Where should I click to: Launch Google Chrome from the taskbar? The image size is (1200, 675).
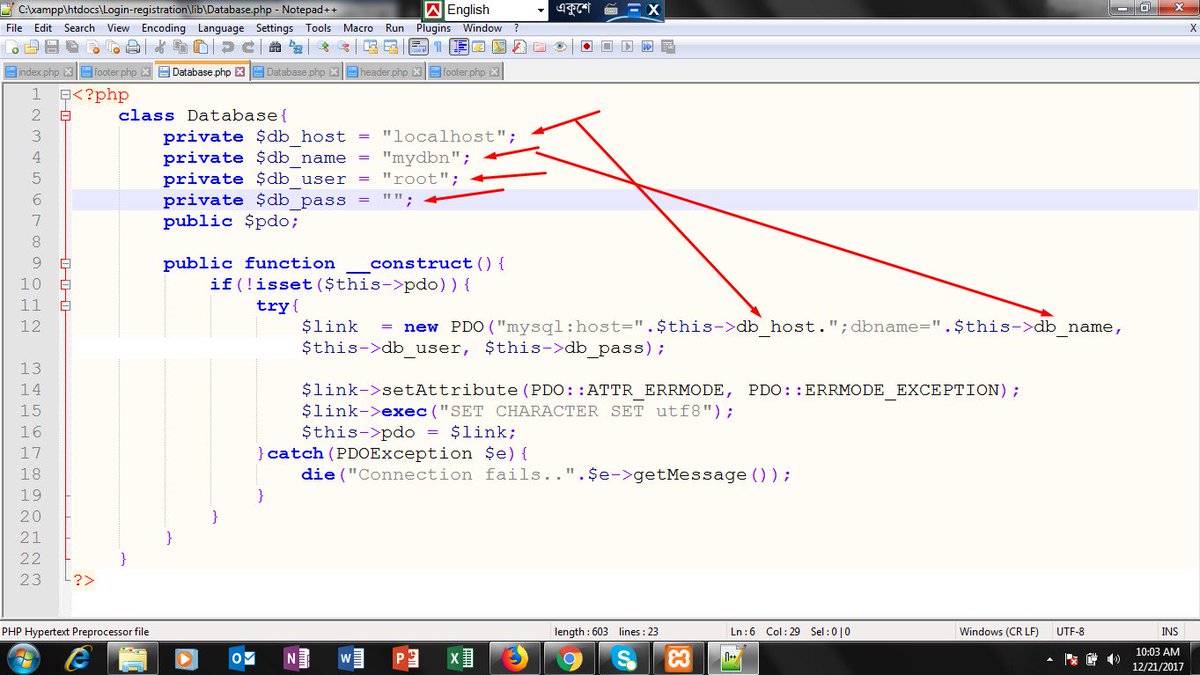point(571,659)
